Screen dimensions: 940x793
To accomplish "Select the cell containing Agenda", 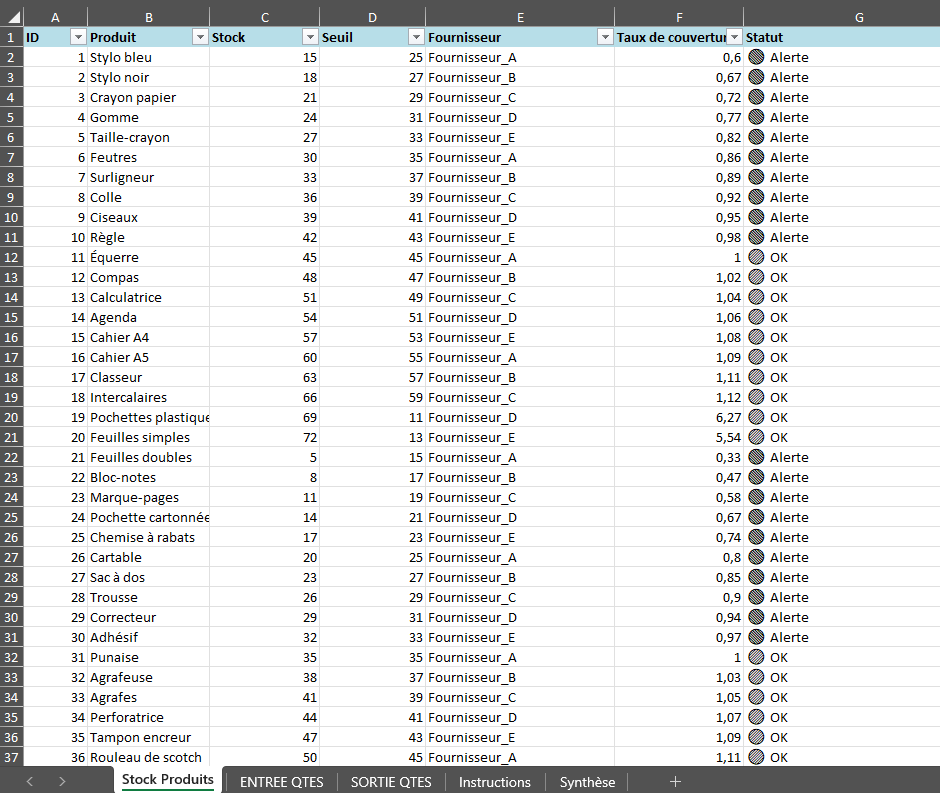I will coord(149,317).
